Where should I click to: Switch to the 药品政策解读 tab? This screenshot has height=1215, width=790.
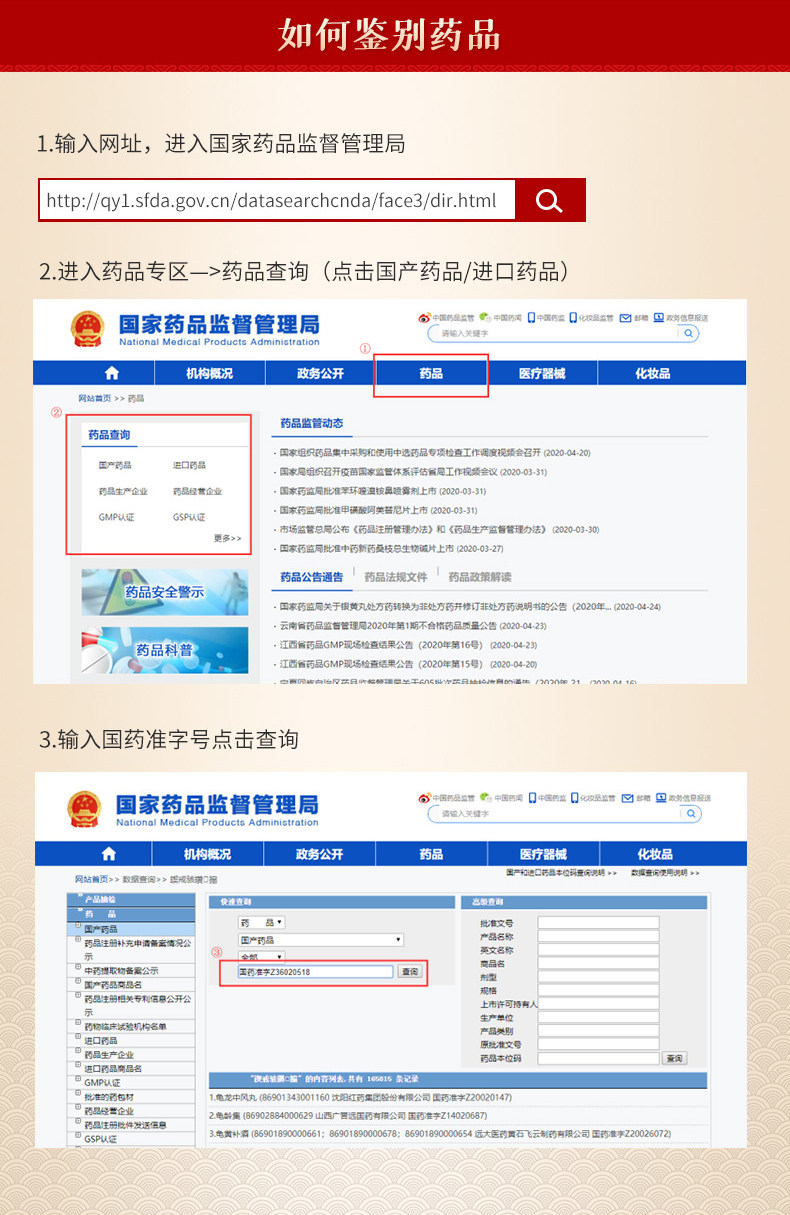coord(480,577)
